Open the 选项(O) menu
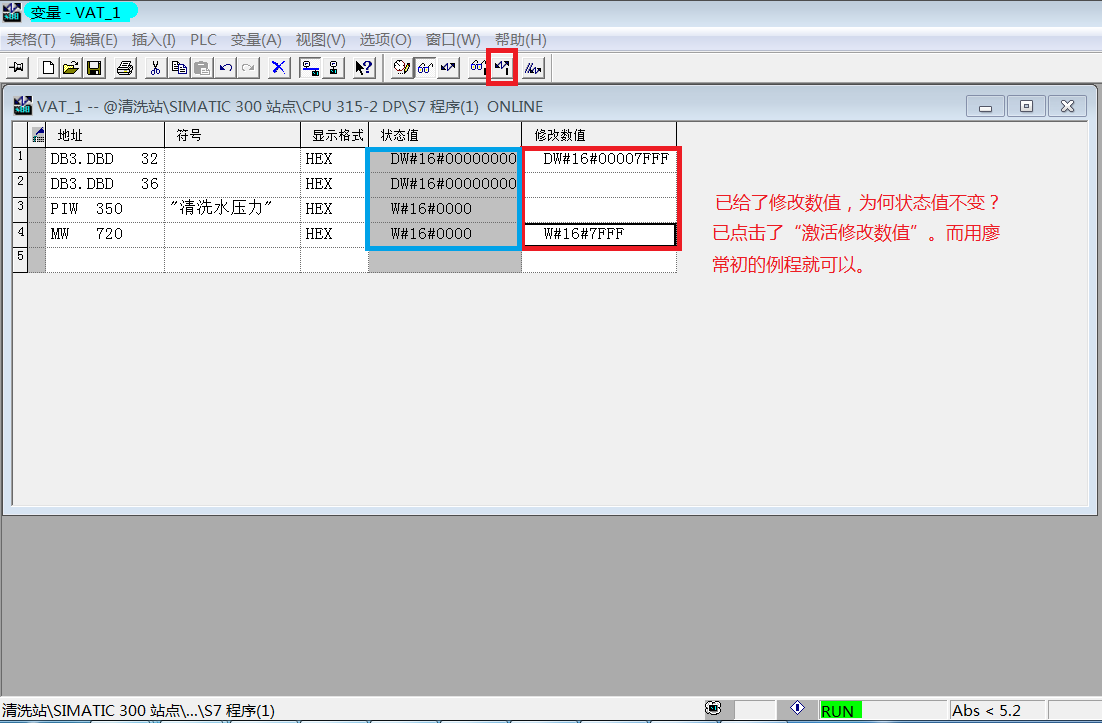The image size is (1102, 723). click(x=385, y=40)
